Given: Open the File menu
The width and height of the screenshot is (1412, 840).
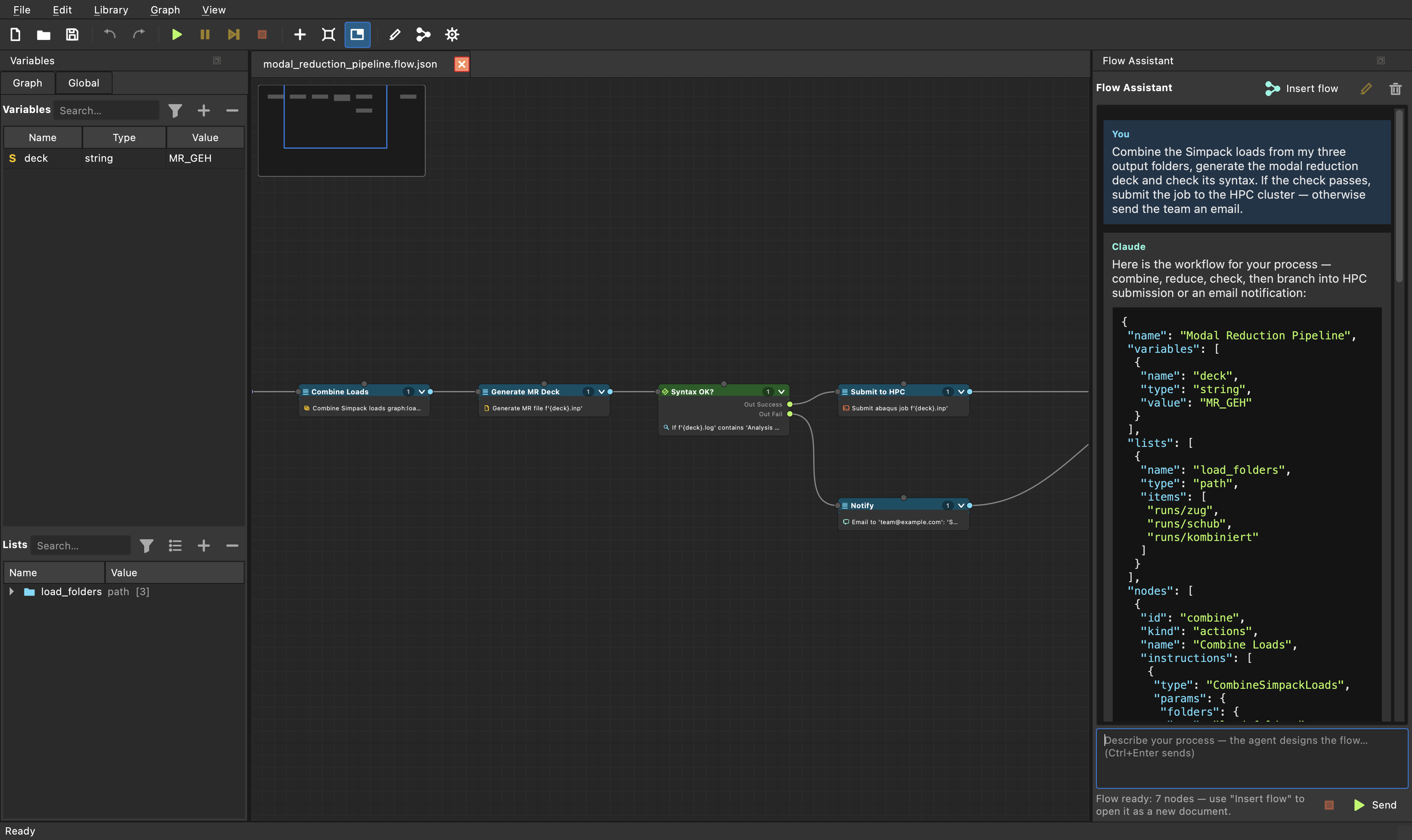Looking at the screenshot, I should click(21, 10).
